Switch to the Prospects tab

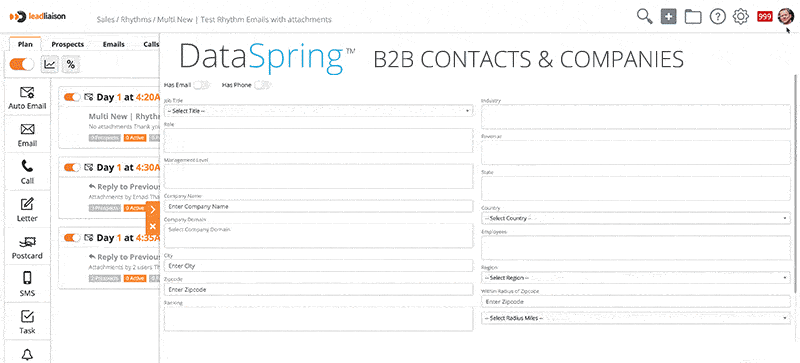(x=67, y=44)
